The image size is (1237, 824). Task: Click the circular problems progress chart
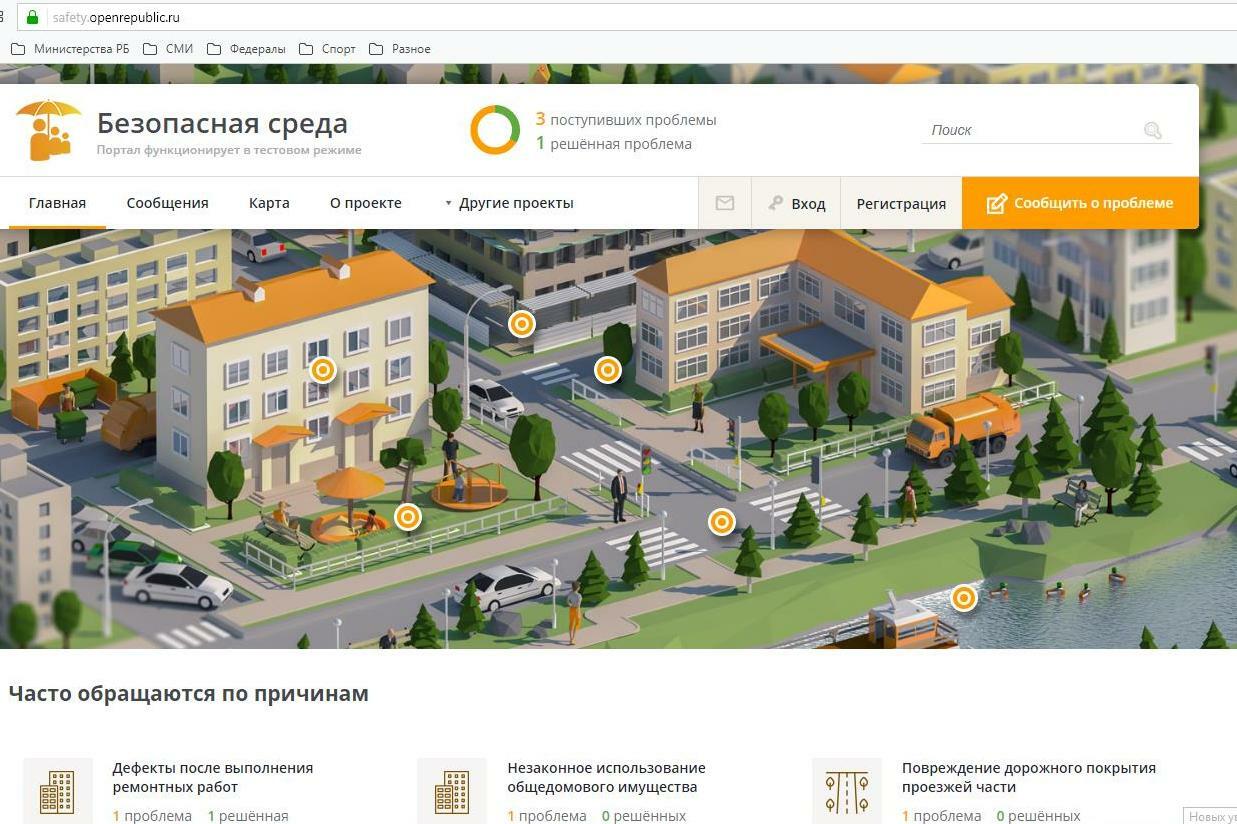495,130
